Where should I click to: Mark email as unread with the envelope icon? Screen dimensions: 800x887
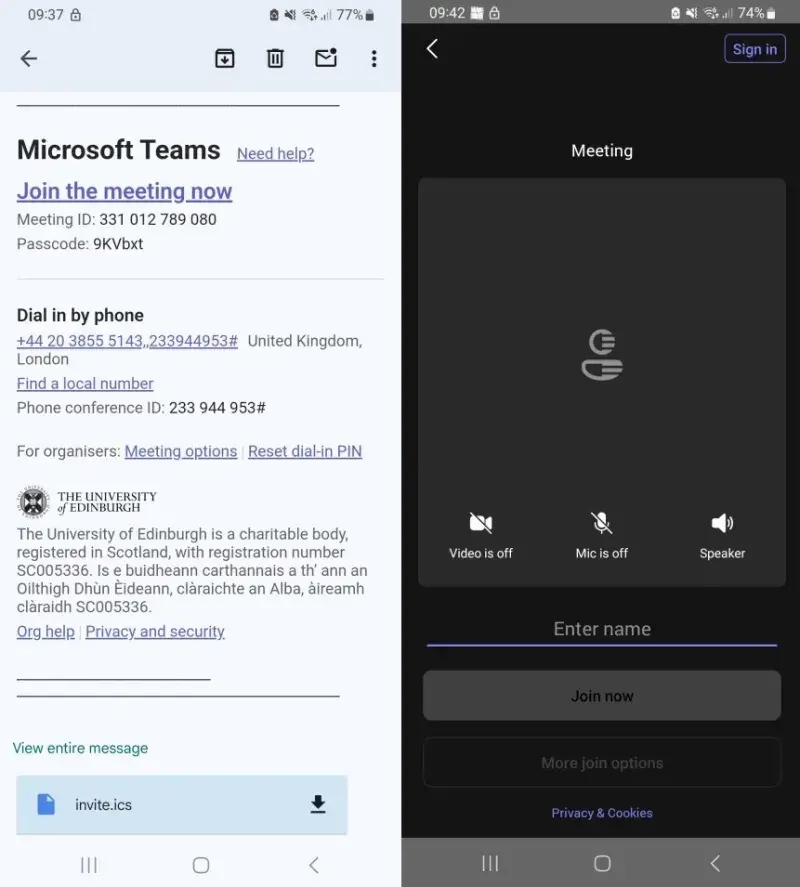click(x=326, y=58)
